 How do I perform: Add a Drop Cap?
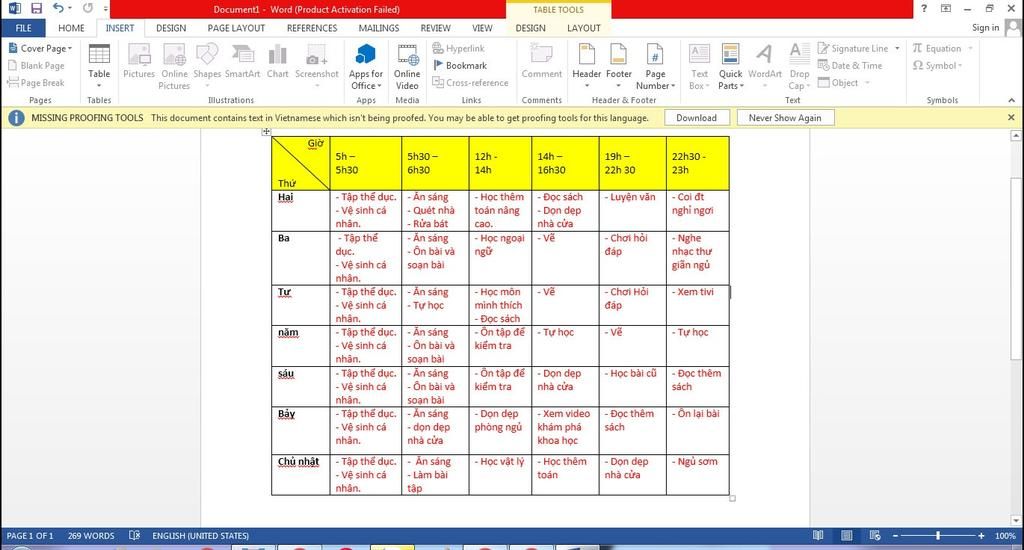pyautogui.click(x=799, y=67)
